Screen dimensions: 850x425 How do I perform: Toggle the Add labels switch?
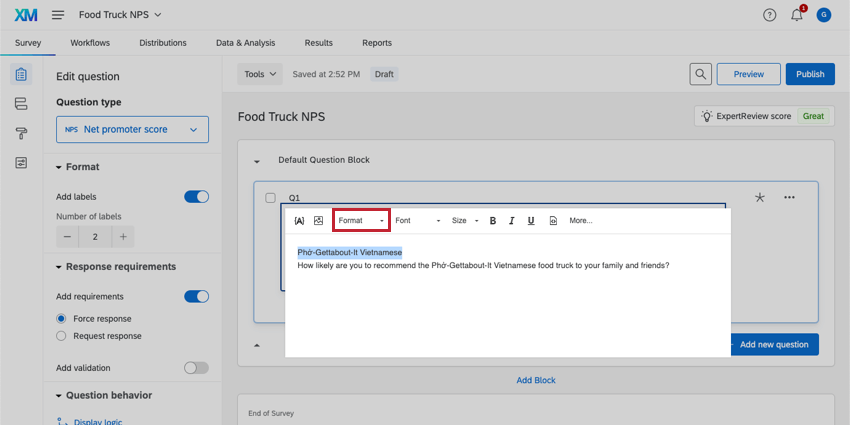click(196, 197)
